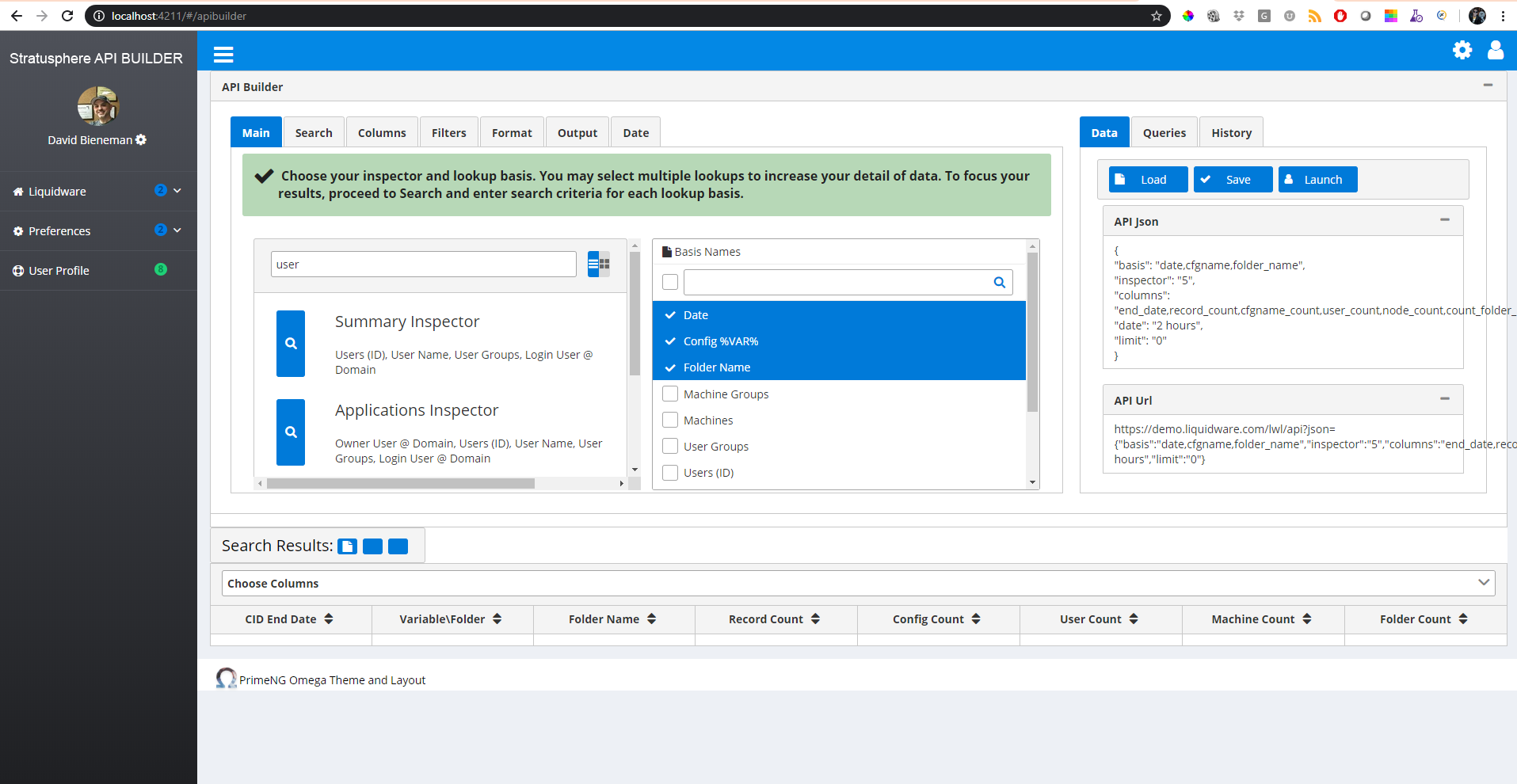Toggle select-all checkbox in Basis Names
Image resolution: width=1517 pixels, height=784 pixels.
coord(670,282)
